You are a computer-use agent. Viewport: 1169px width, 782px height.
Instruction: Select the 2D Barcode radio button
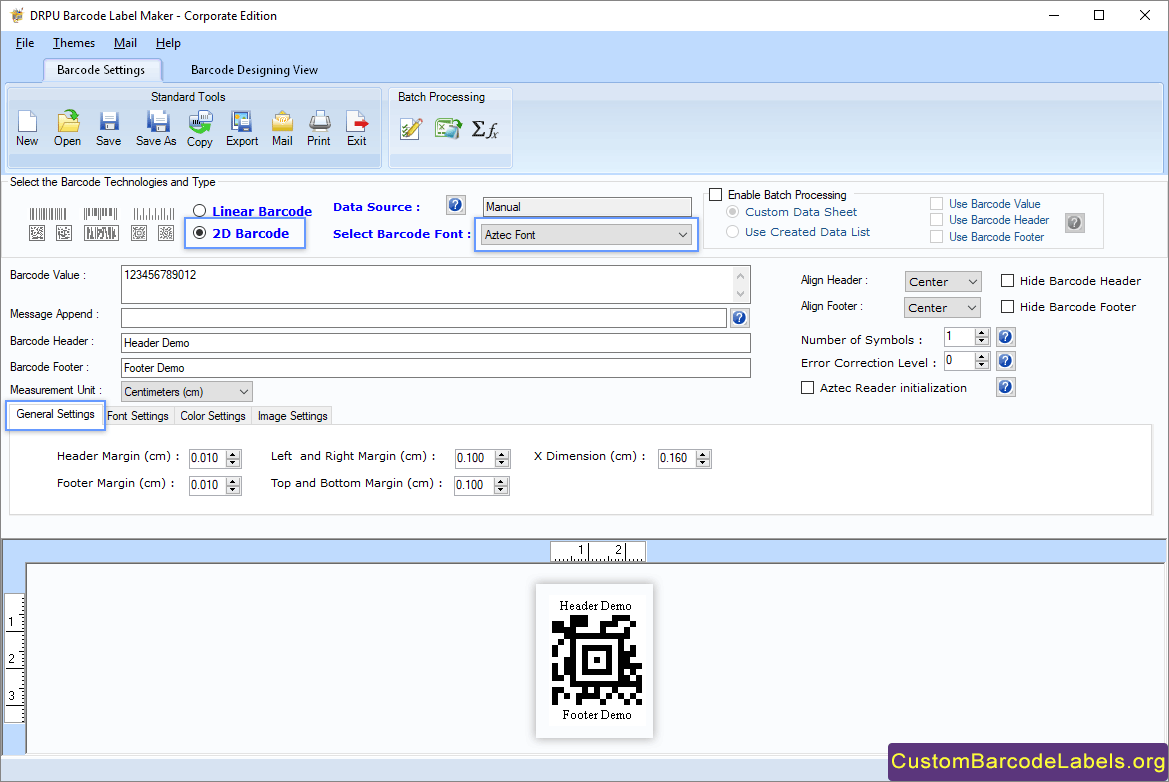(199, 233)
